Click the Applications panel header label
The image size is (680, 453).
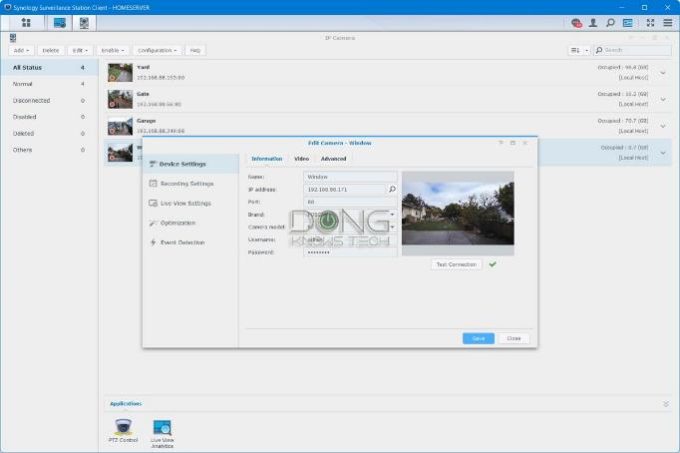[126, 404]
